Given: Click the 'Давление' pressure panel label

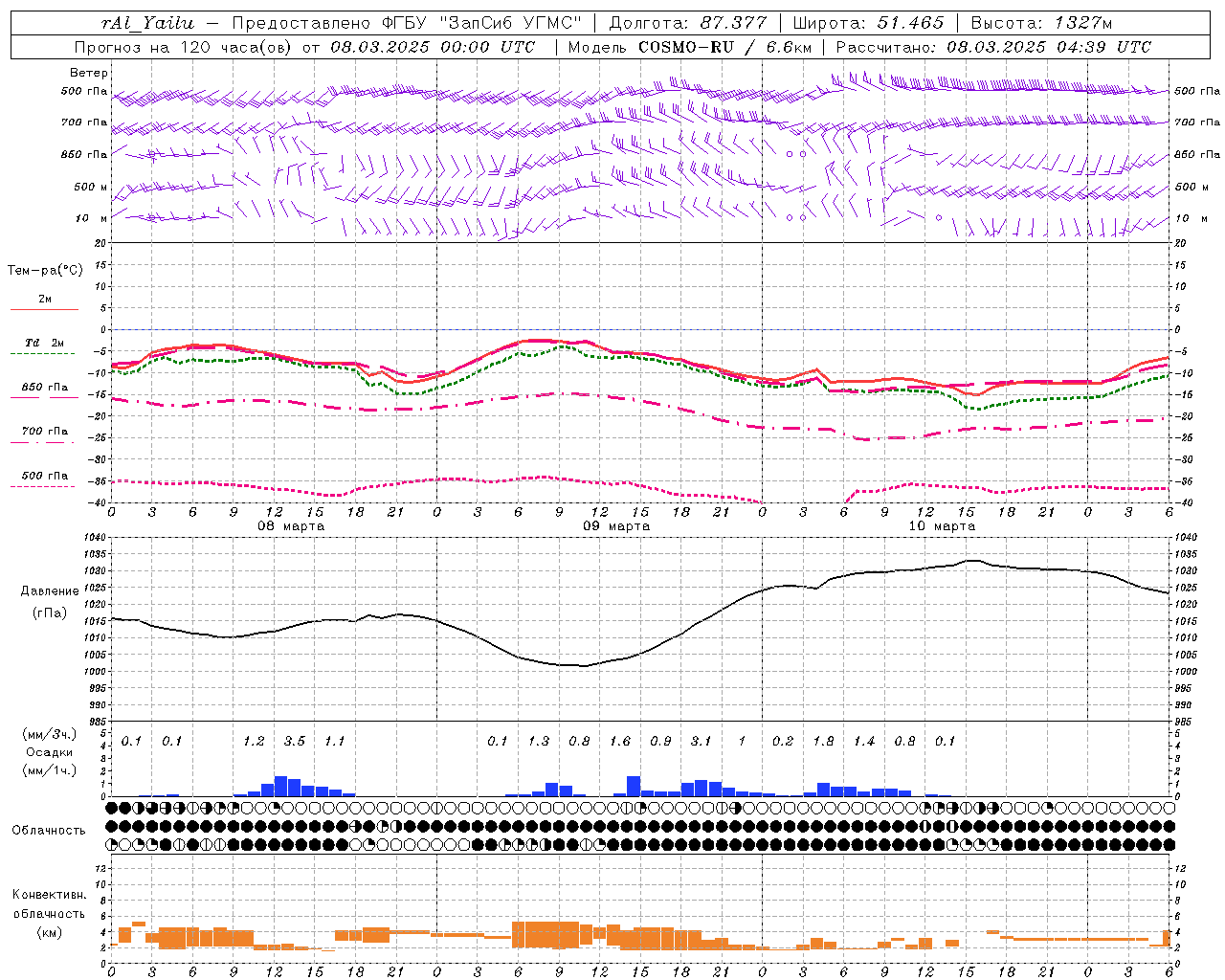Looking at the screenshot, I should pos(50,591).
